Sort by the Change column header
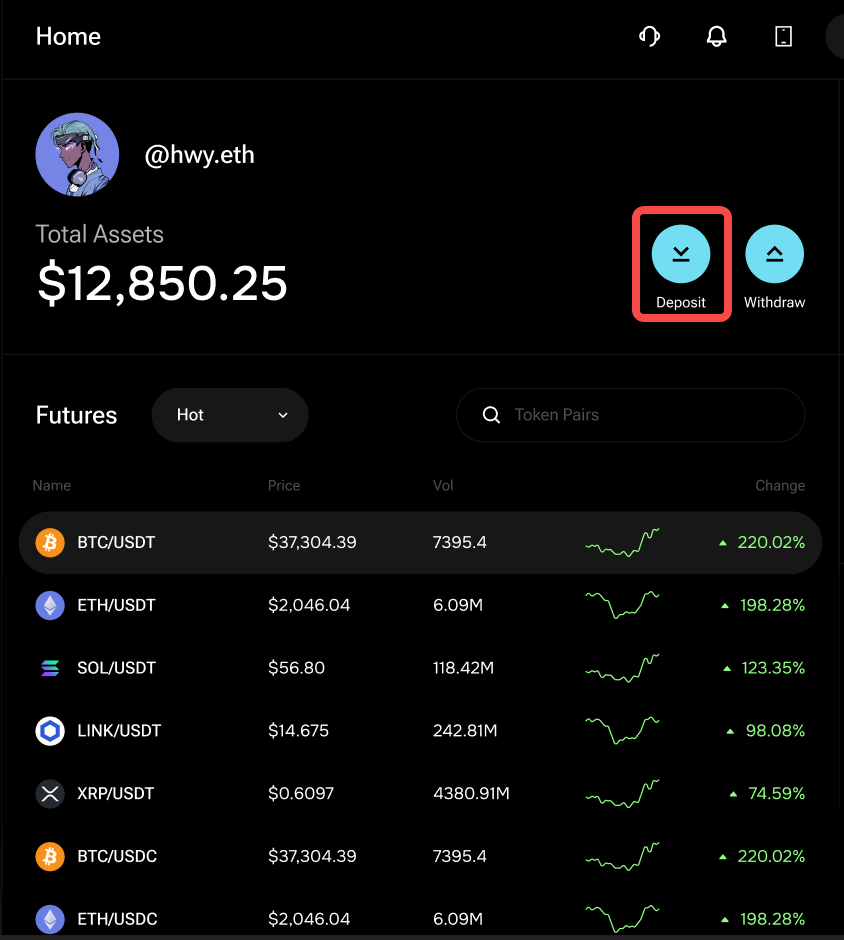This screenshot has width=844, height=940. (x=780, y=485)
